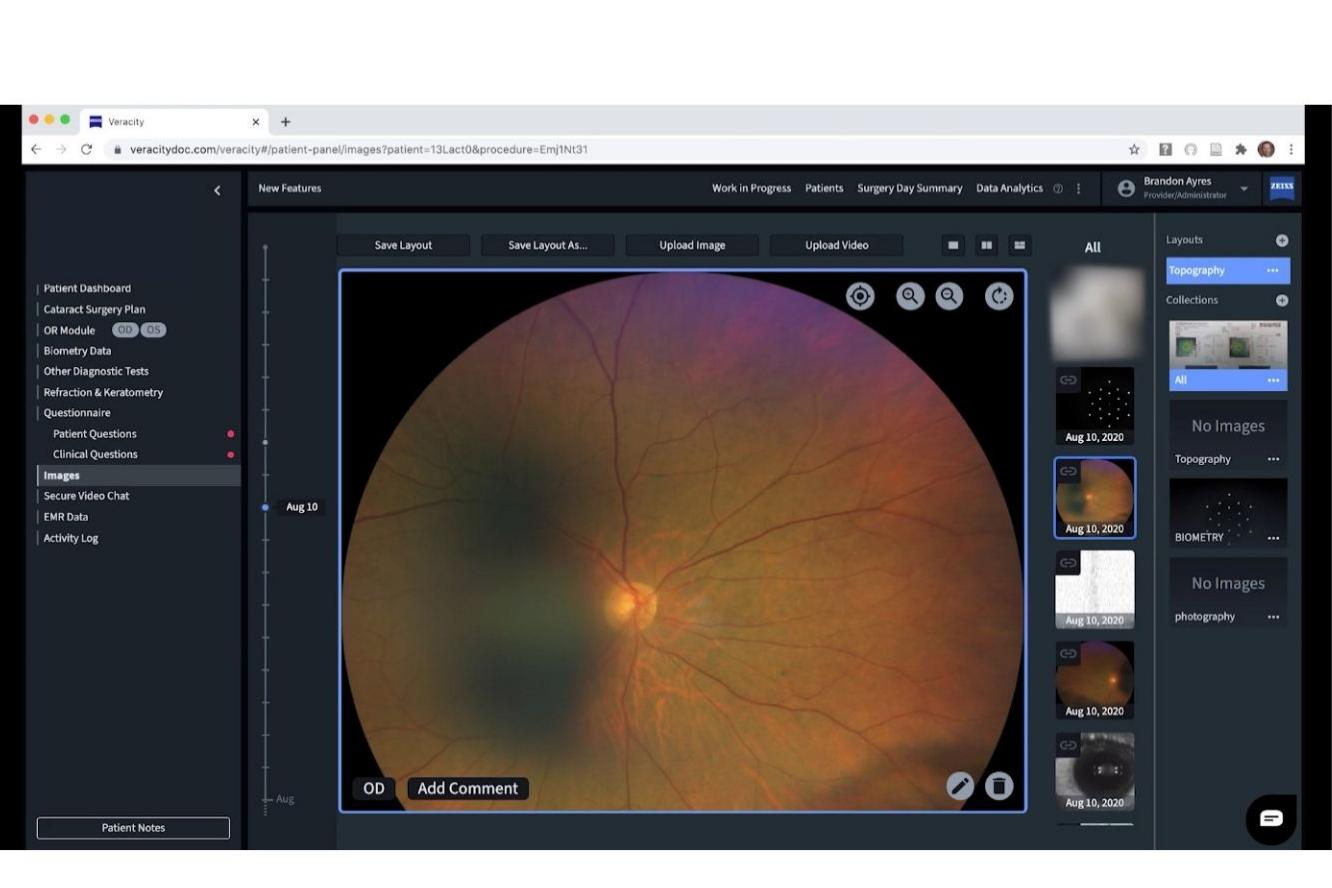This screenshot has height=888, width=1332.
Task: Open Surgery Day Summary
Action: click(910, 188)
